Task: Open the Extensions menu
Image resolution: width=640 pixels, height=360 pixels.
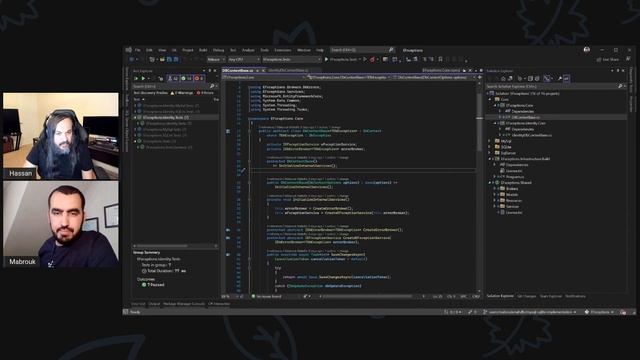Action: tap(282, 50)
